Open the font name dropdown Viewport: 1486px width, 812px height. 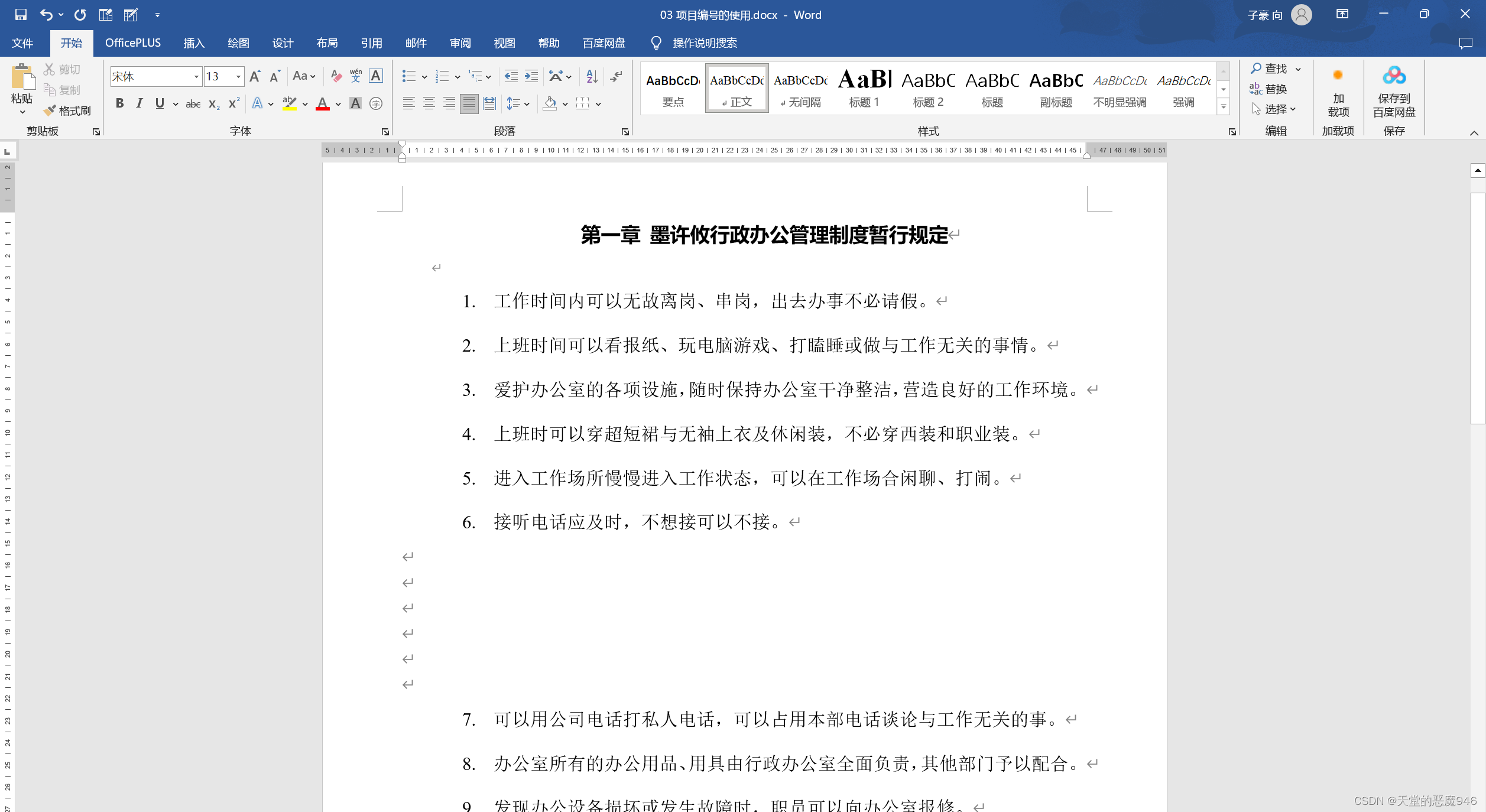pyautogui.click(x=196, y=77)
